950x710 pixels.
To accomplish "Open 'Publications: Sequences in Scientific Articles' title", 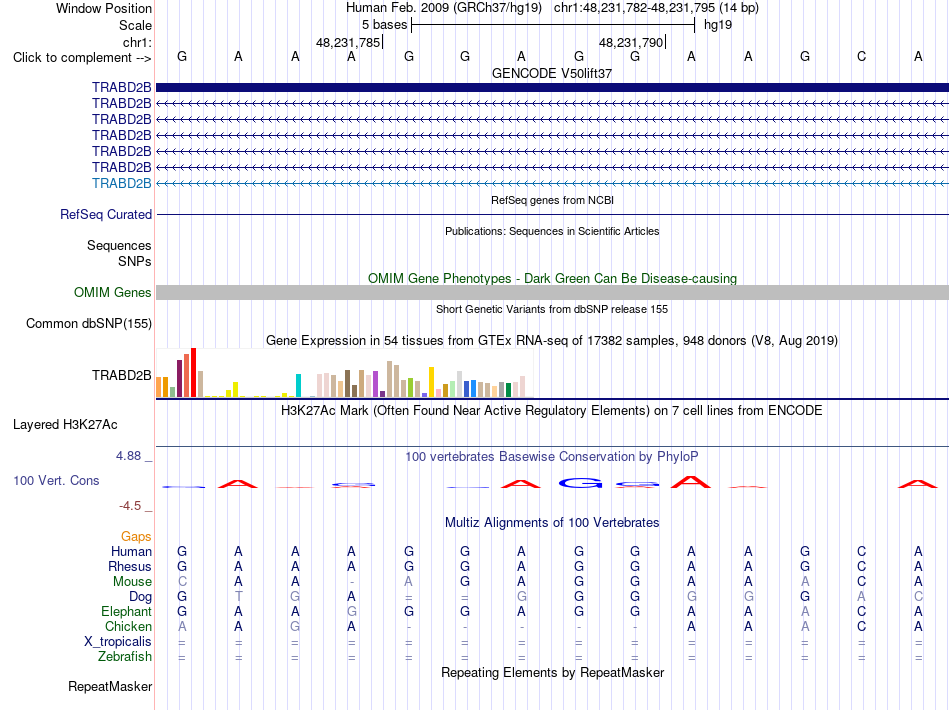I will point(552,231).
